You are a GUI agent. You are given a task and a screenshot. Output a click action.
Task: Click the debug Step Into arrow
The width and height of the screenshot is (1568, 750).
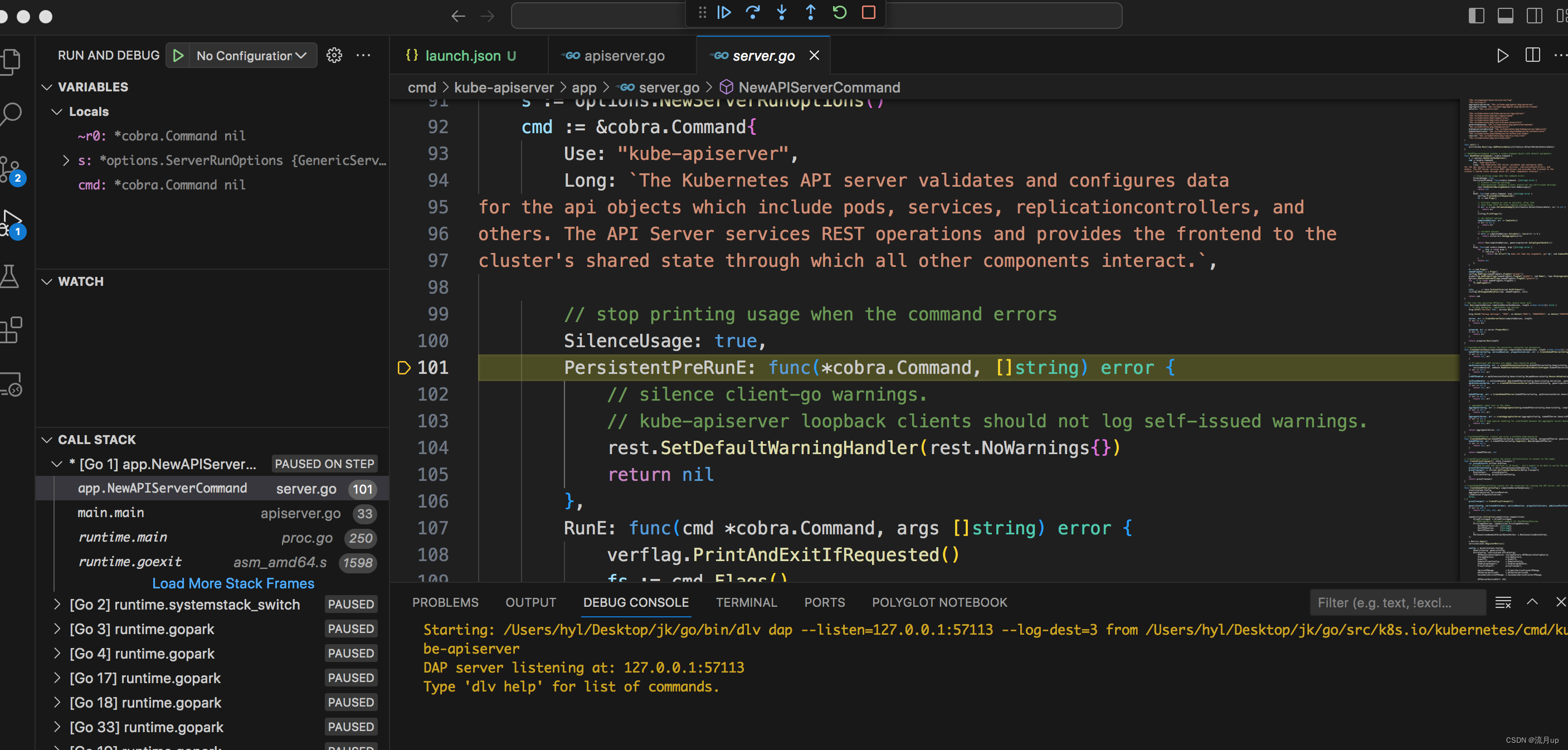coord(782,13)
